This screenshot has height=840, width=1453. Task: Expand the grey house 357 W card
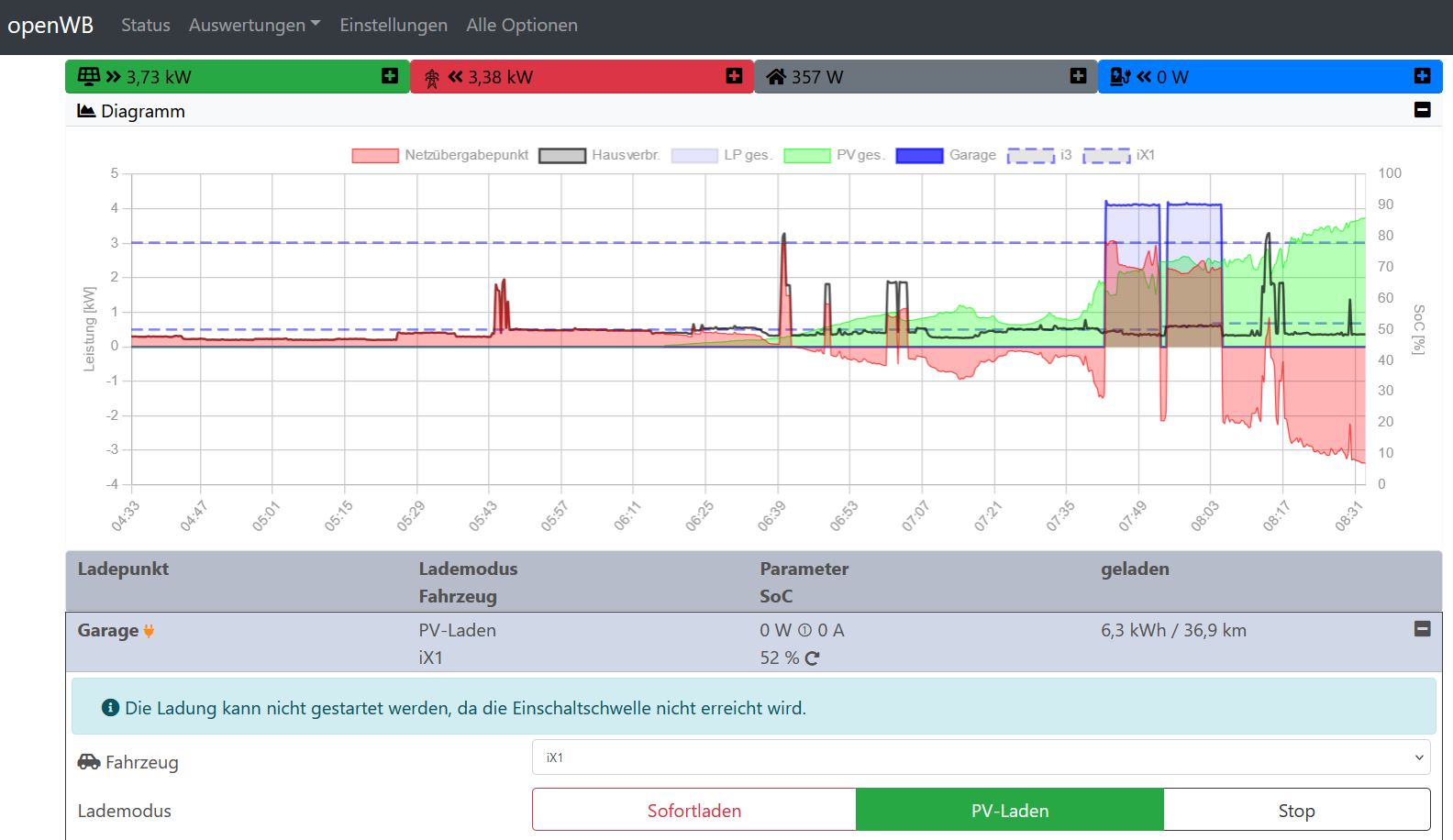click(1078, 76)
